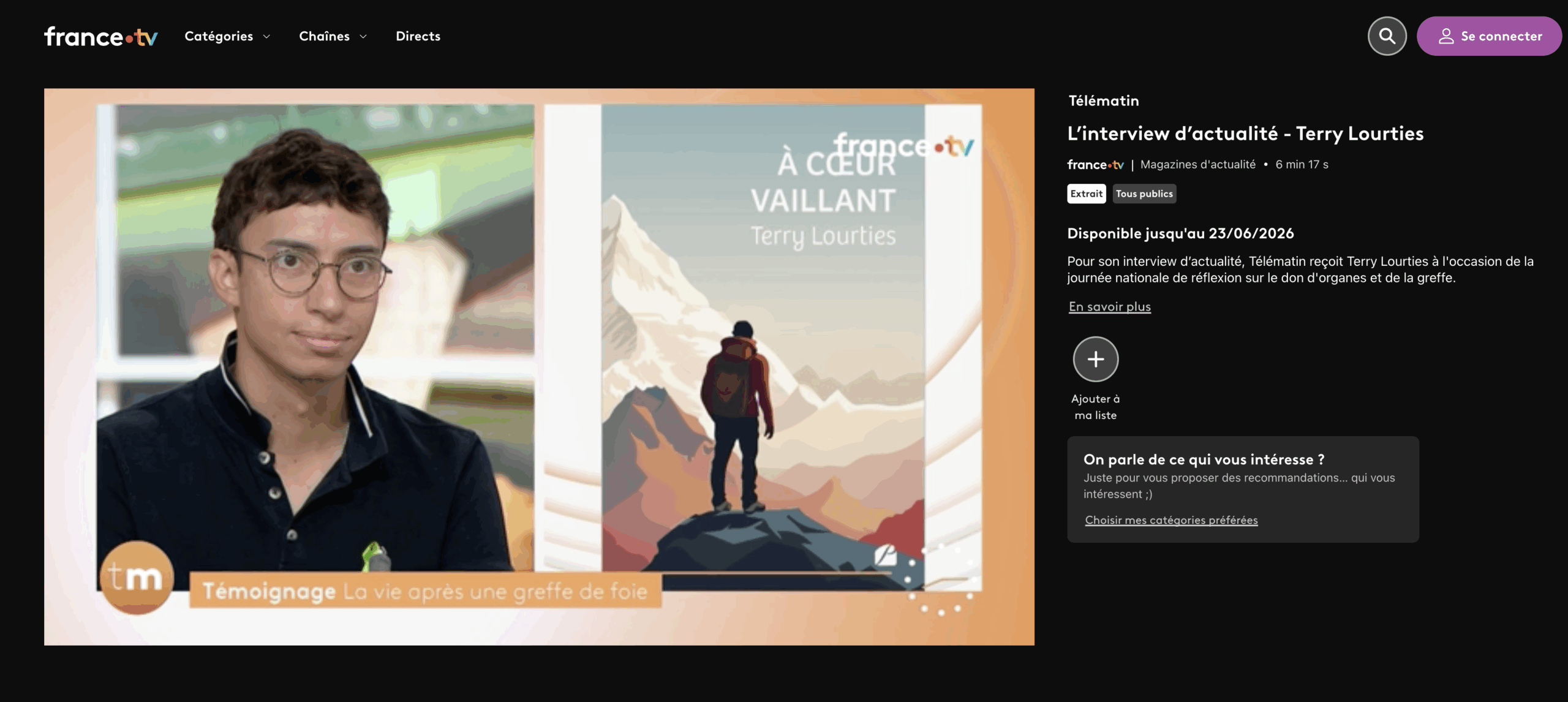Click heading On parle de ce qui vous intéresse ?
The height and width of the screenshot is (702, 1568).
coord(1204,459)
